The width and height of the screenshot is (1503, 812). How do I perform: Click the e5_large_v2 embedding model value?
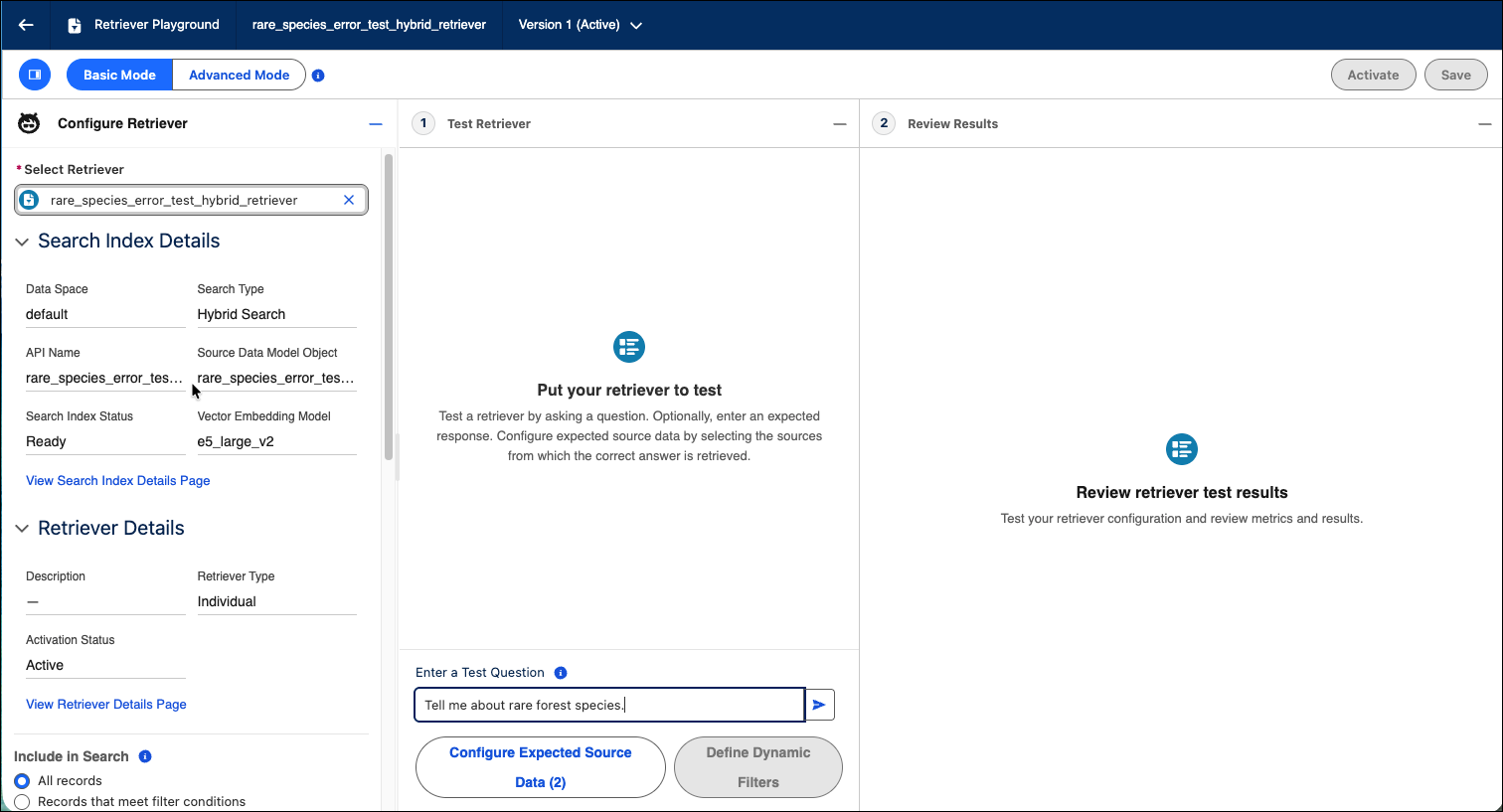point(236,441)
